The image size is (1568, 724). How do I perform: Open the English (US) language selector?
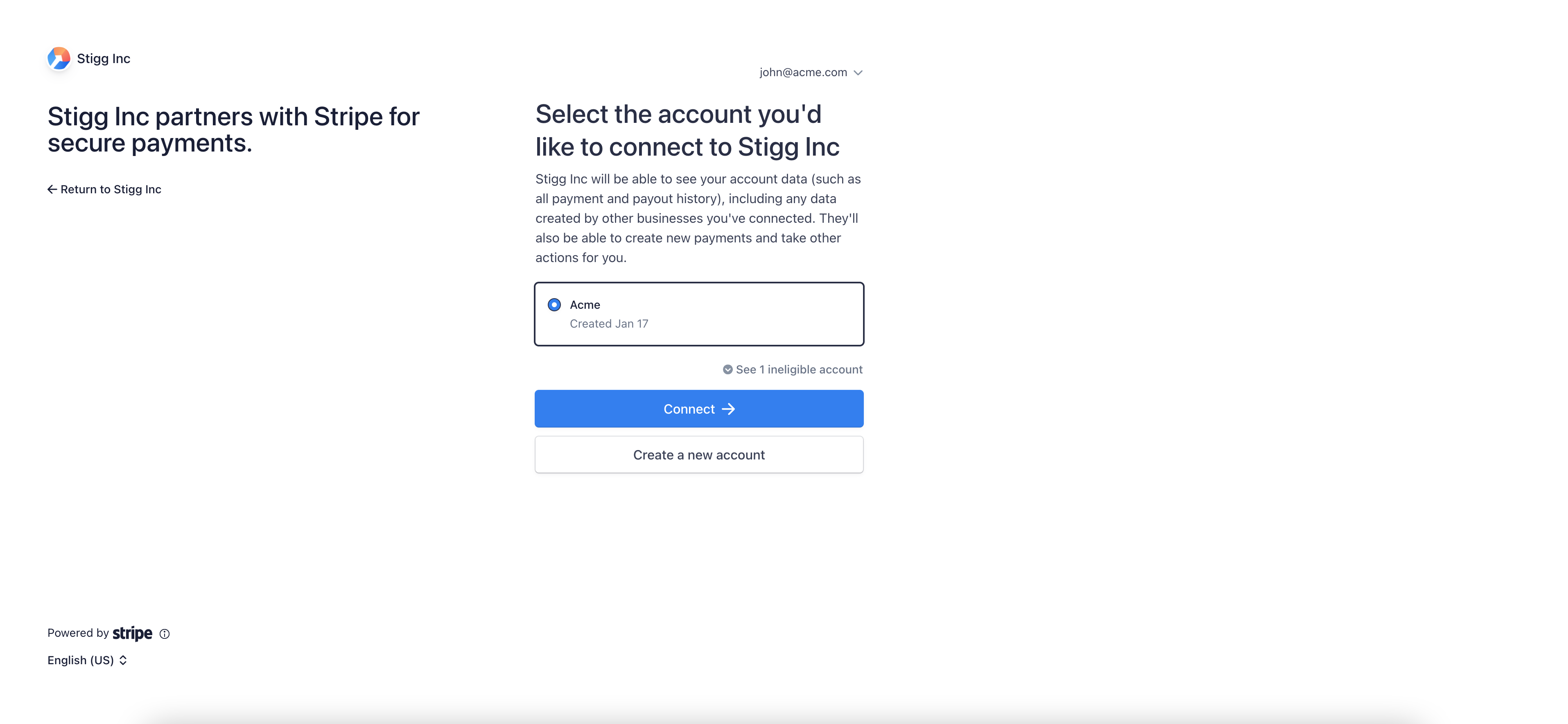point(87,660)
